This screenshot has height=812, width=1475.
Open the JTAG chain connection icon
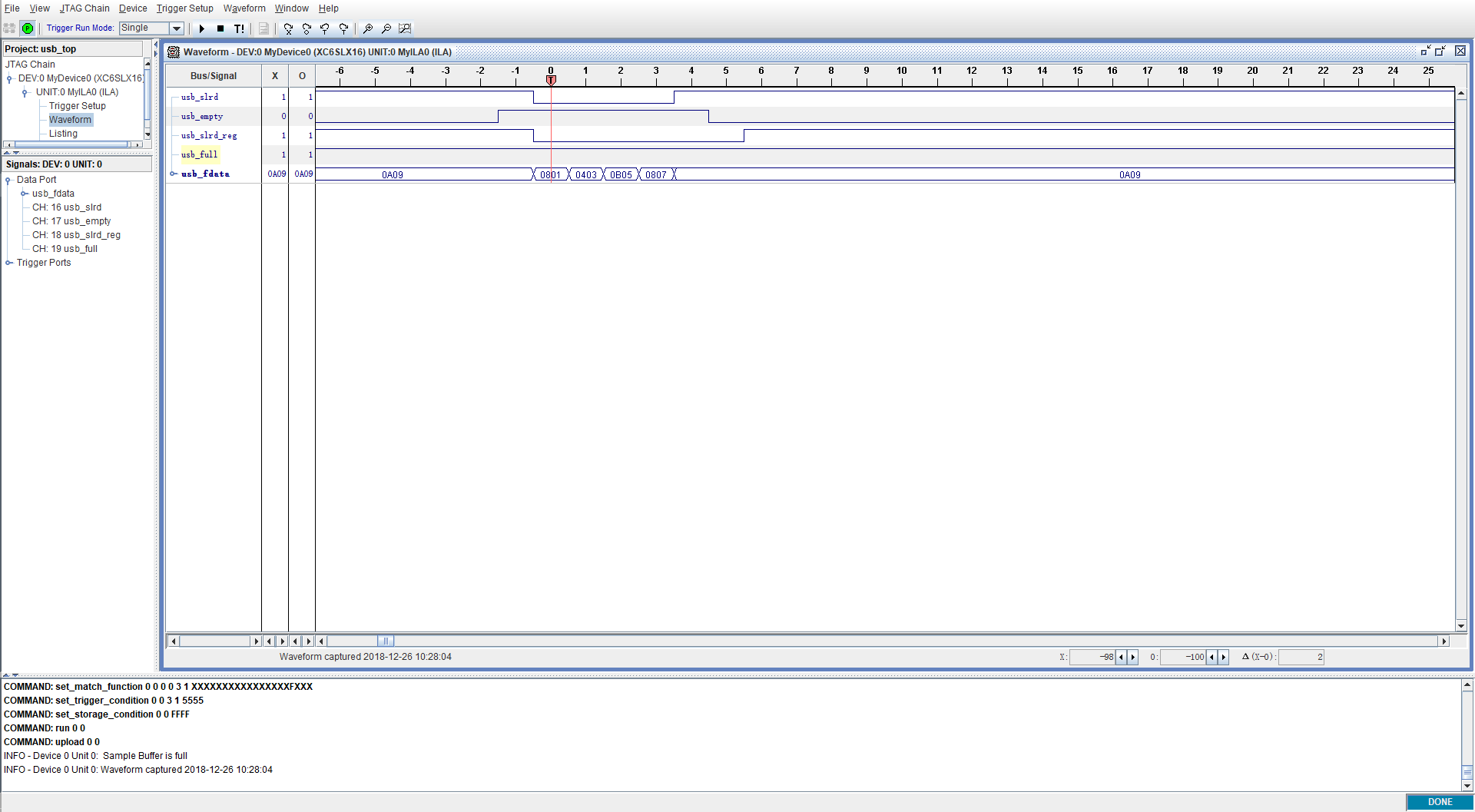(x=9, y=28)
